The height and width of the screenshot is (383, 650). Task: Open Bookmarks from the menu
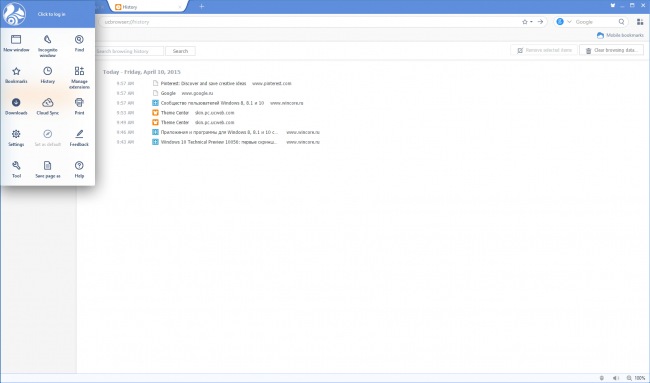tap(16, 75)
